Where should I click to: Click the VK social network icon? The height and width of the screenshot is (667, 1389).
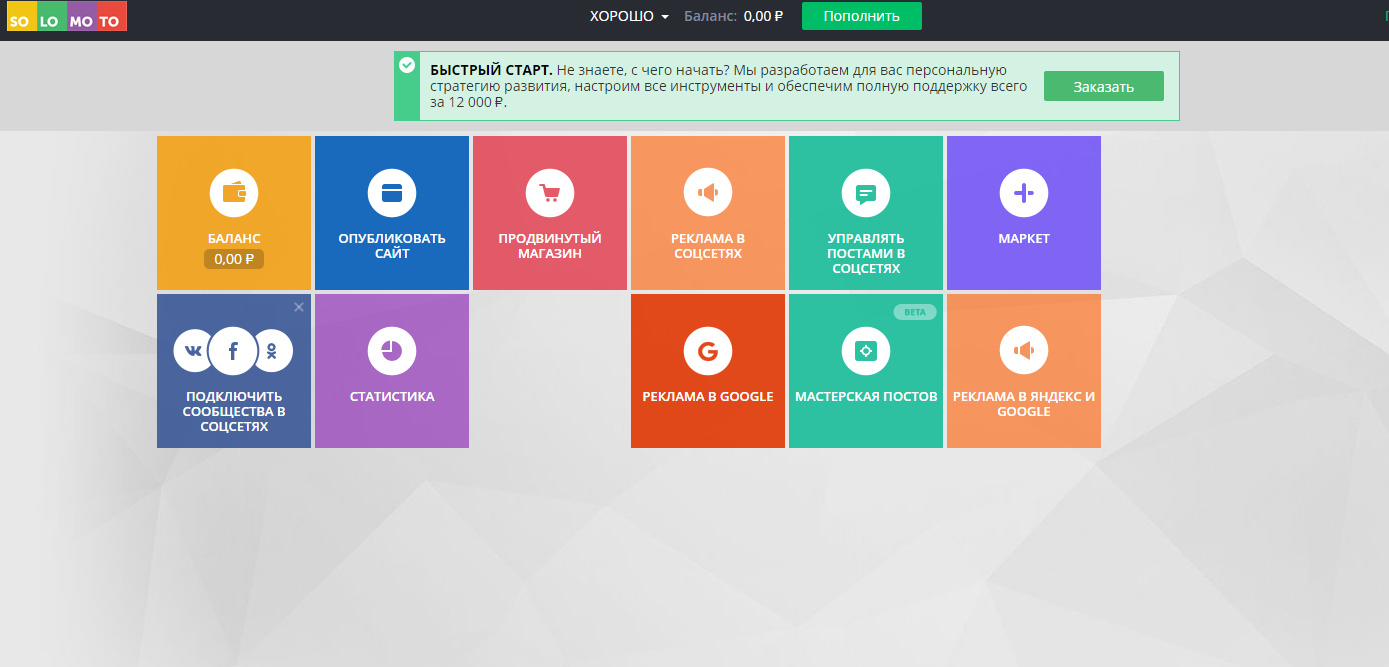tap(192, 351)
